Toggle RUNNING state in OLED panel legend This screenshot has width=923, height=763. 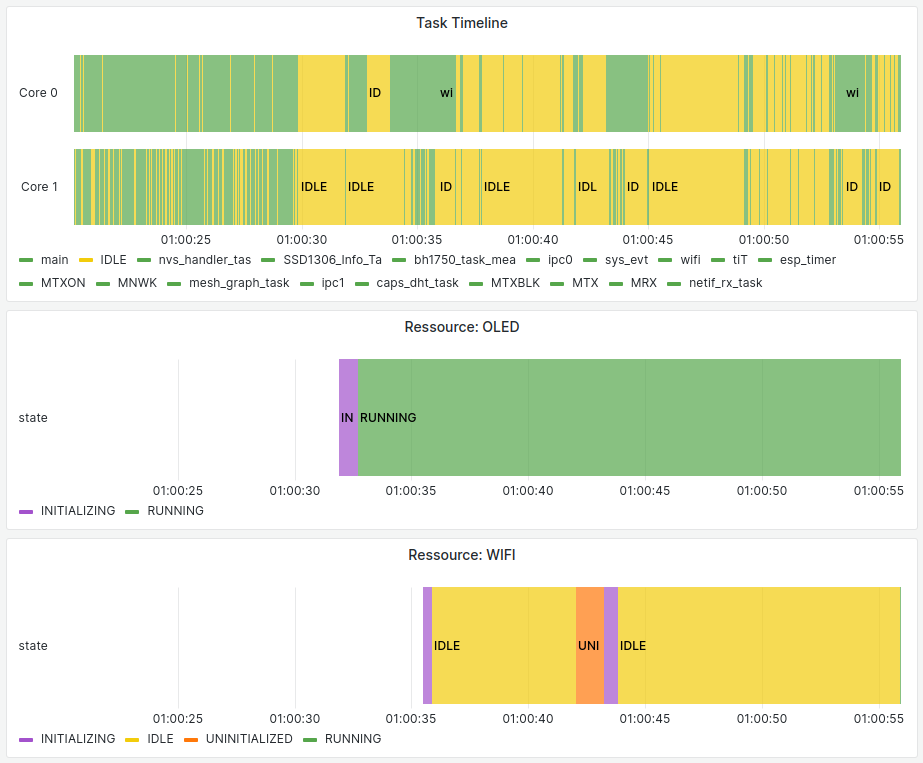175,511
